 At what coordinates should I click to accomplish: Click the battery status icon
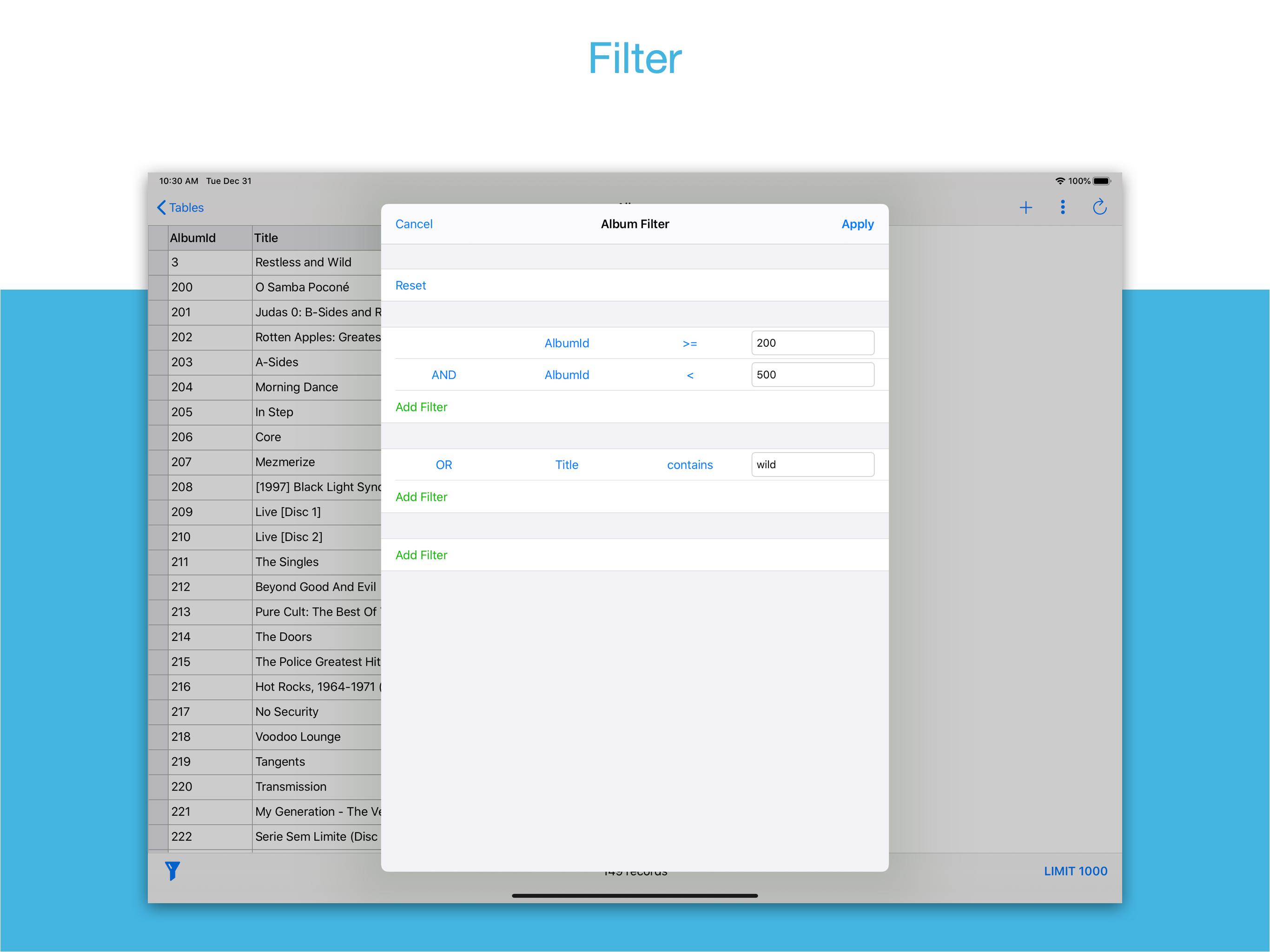[1101, 181]
